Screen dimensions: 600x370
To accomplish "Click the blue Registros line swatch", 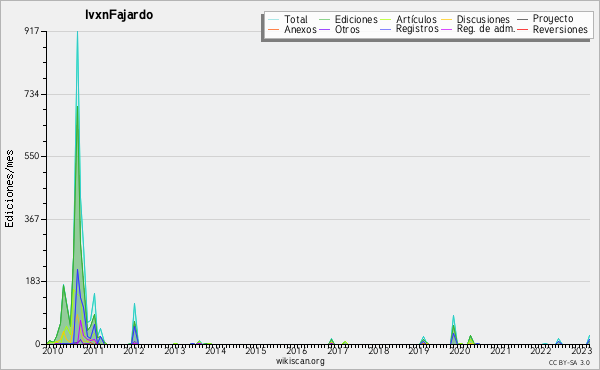I will [385, 29].
